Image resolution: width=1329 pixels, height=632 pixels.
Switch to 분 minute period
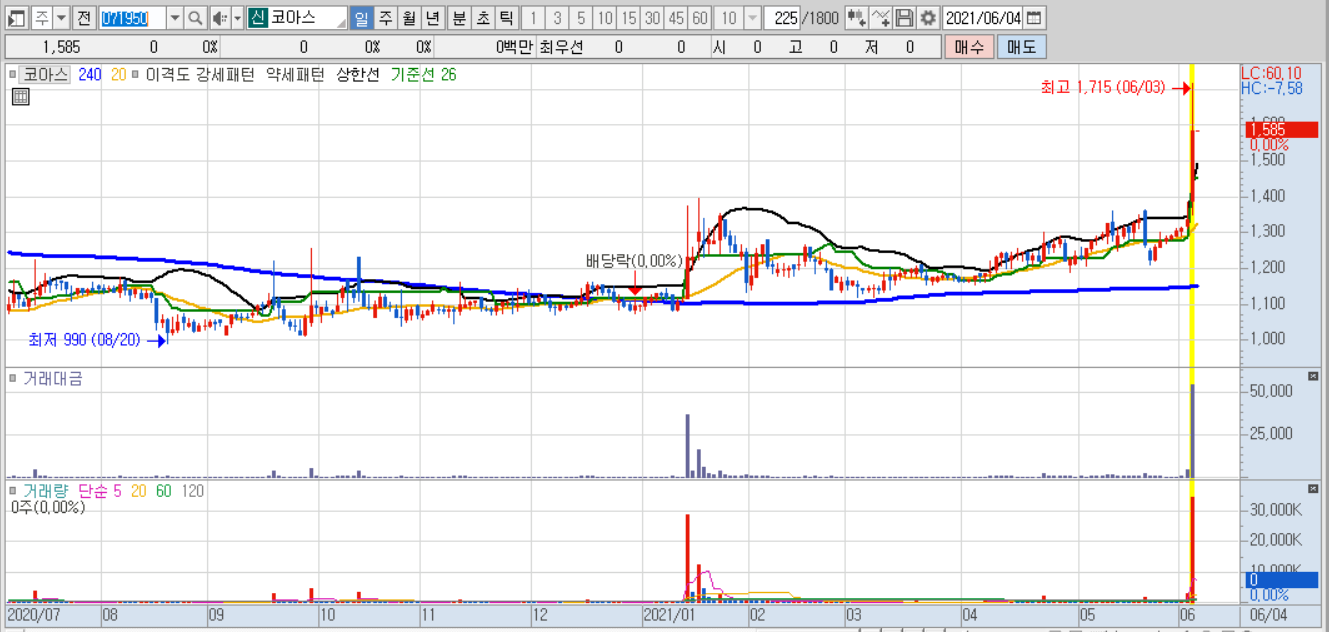(459, 18)
